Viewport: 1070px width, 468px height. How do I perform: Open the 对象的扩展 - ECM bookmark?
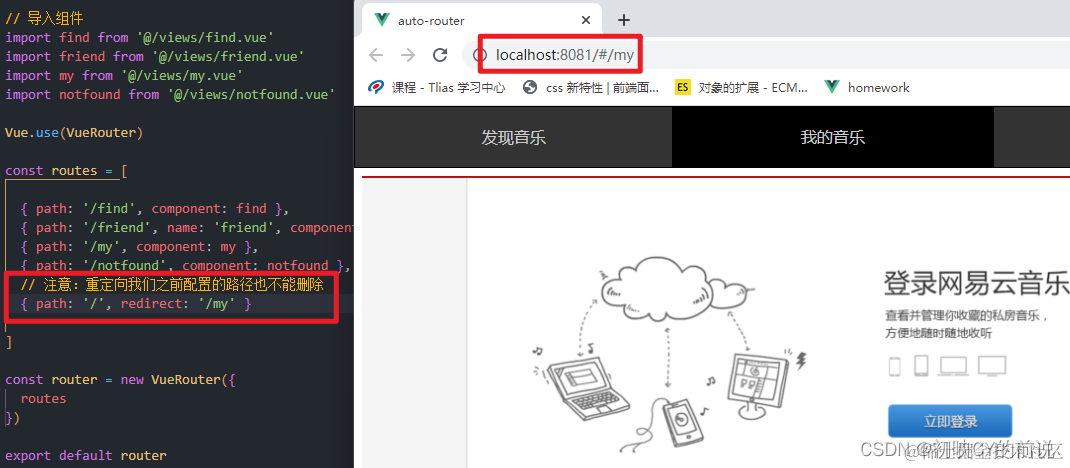(x=742, y=87)
